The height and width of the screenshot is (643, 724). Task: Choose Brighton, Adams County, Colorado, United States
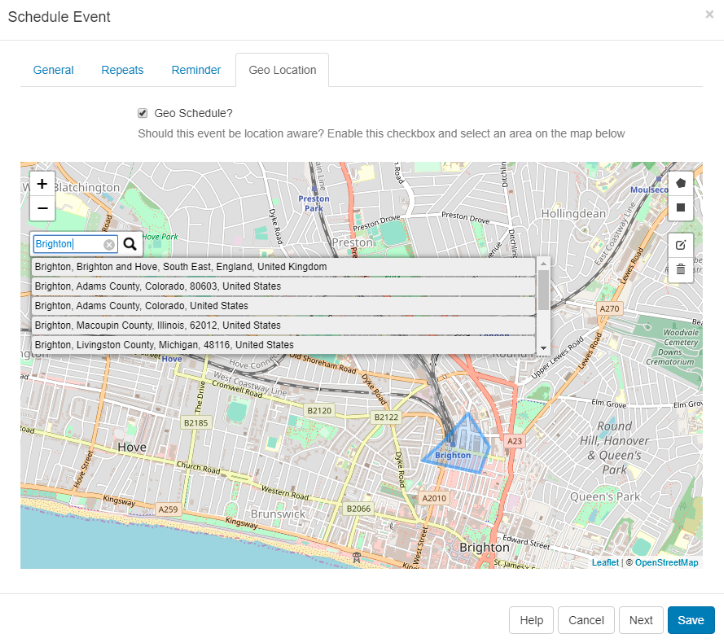click(284, 306)
